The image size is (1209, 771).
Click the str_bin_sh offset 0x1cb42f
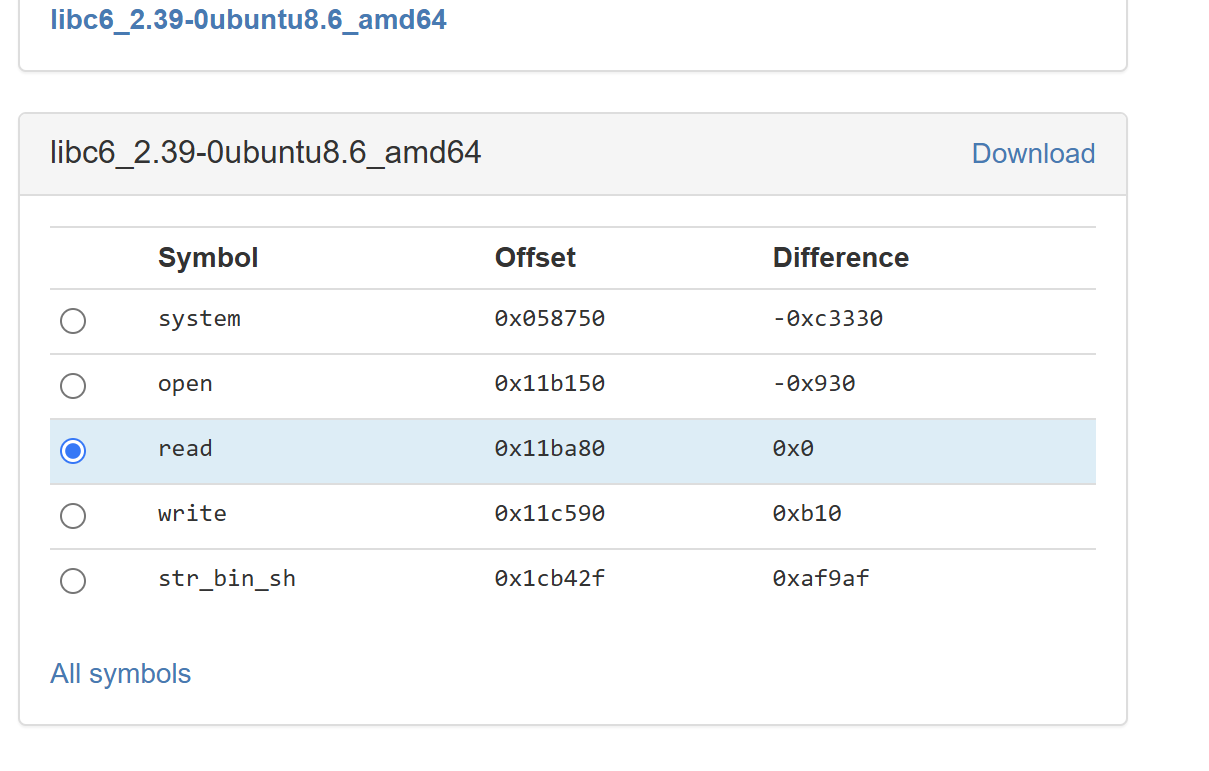pyautogui.click(x=549, y=579)
